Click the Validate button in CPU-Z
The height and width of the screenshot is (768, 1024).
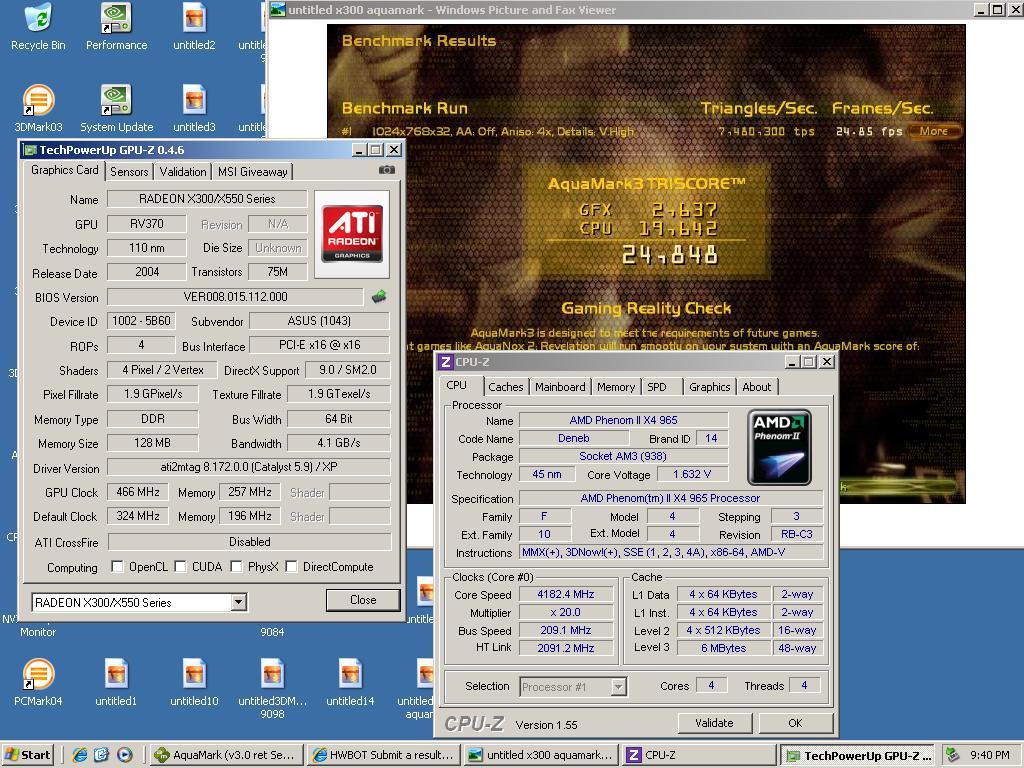tap(714, 723)
